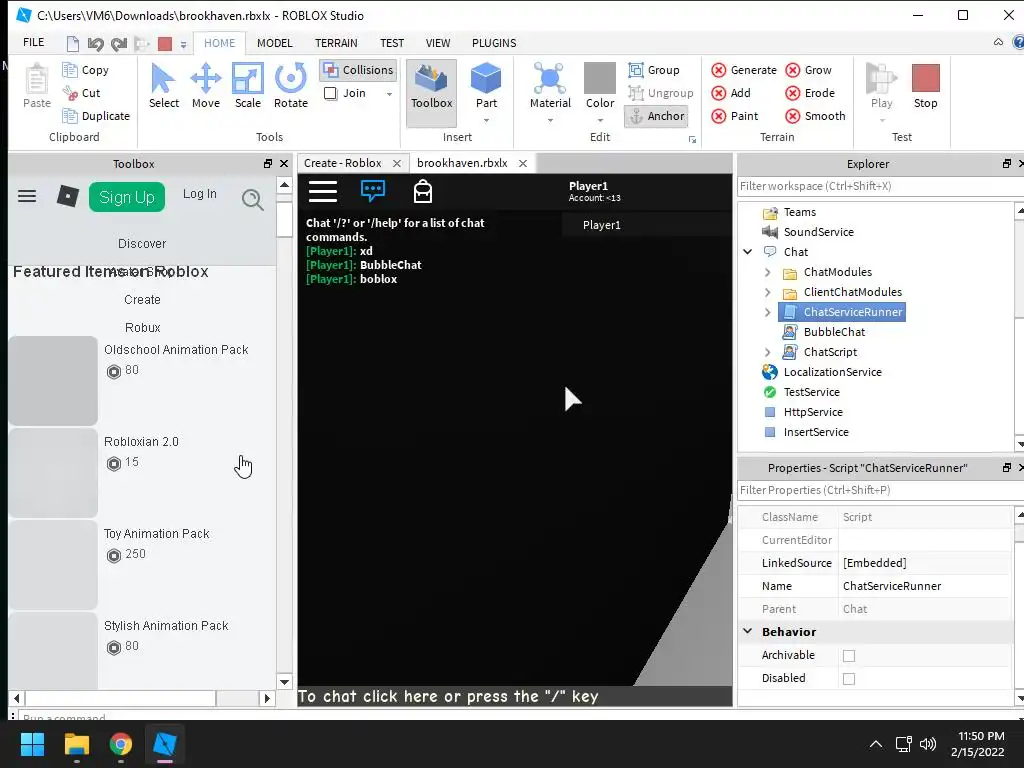Copy the selection with Copy
The width and height of the screenshot is (1024, 768).
pos(86,70)
